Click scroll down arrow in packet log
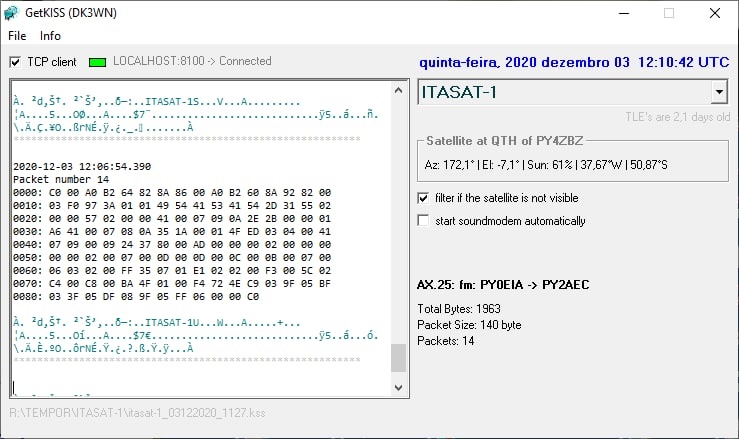Screen dimensions: 739x439 [x=398, y=388]
